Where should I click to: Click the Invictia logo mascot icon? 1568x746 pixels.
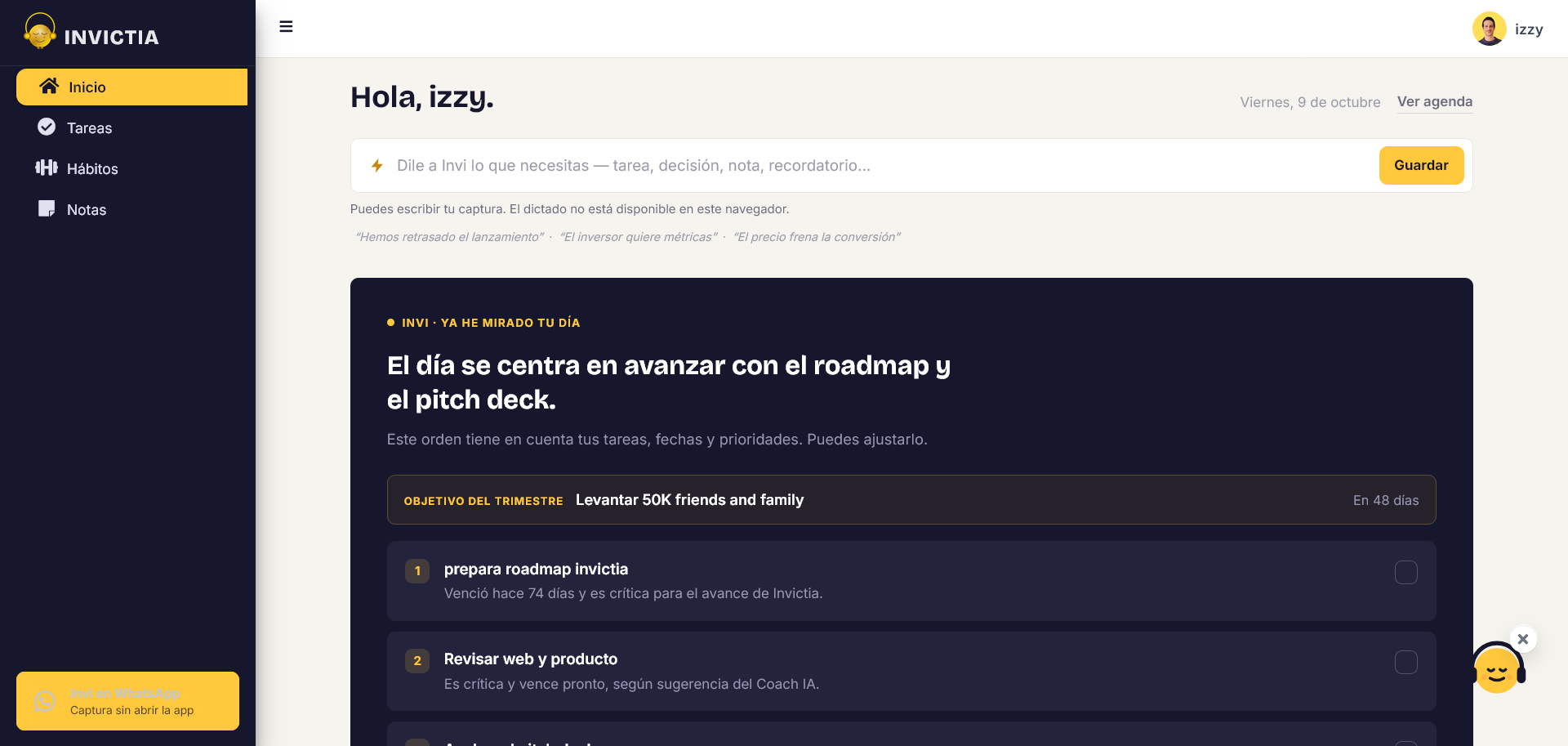(40, 31)
